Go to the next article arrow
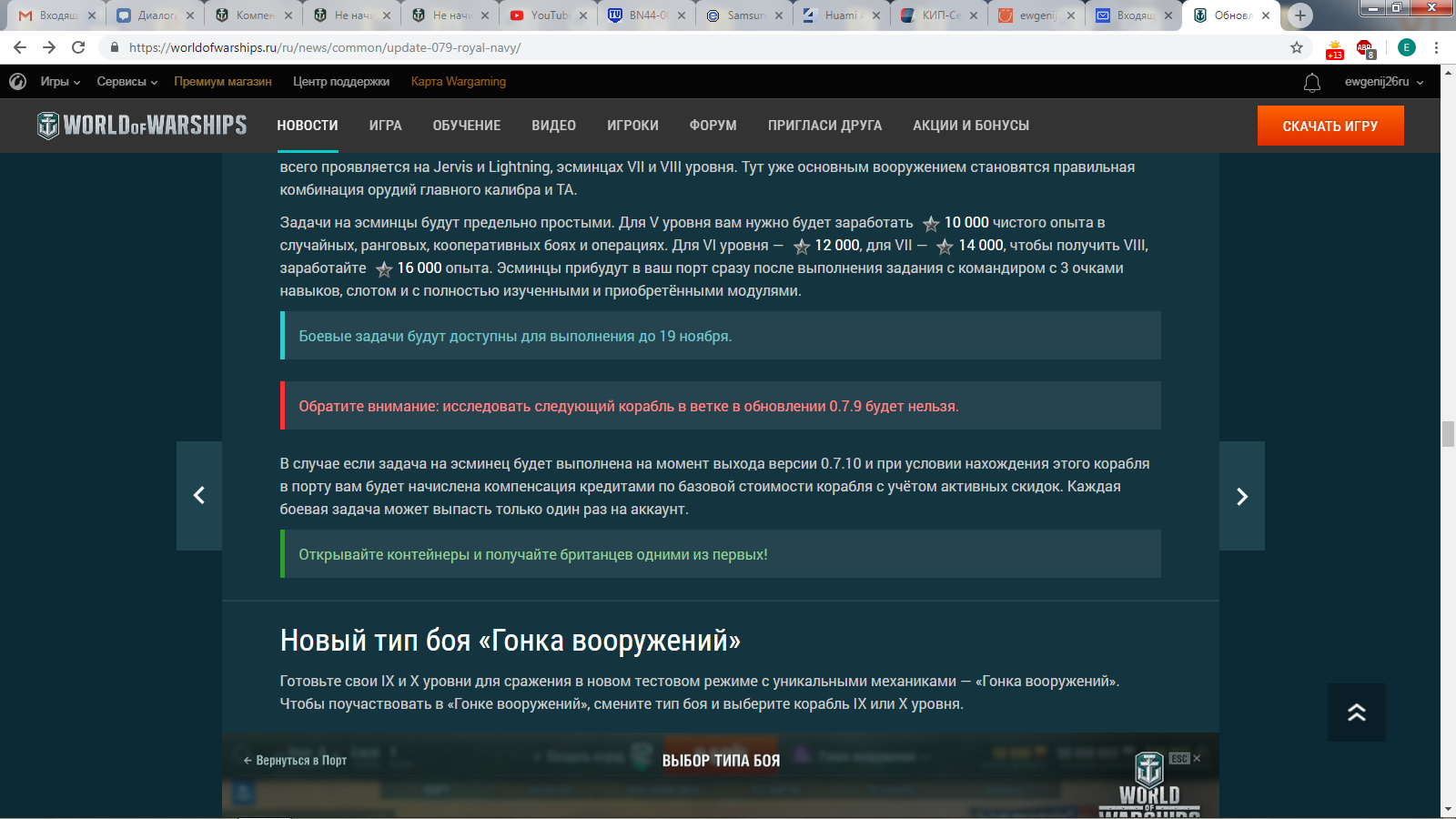Image resolution: width=1456 pixels, height=819 pixels. 1241,496
